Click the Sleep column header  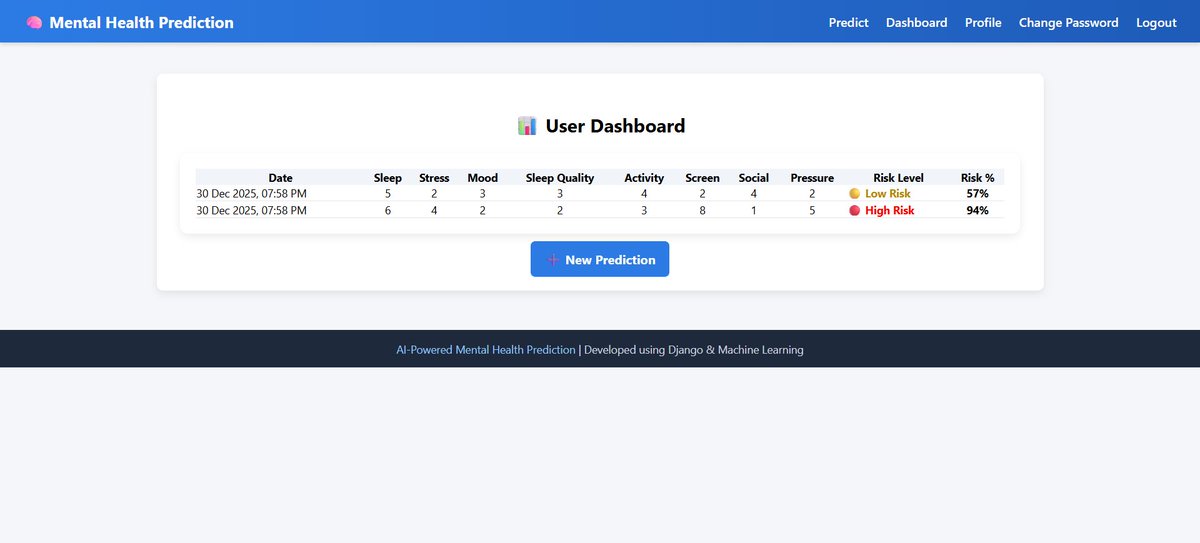tap(388, 178)
